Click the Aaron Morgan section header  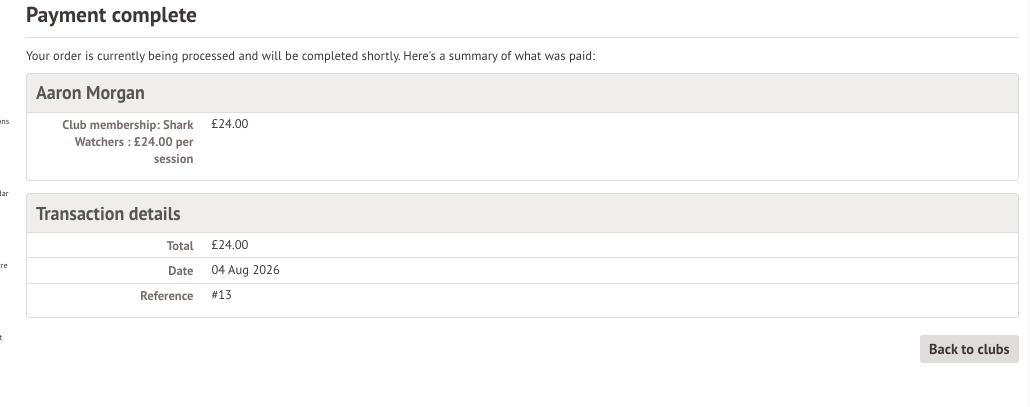522,93
